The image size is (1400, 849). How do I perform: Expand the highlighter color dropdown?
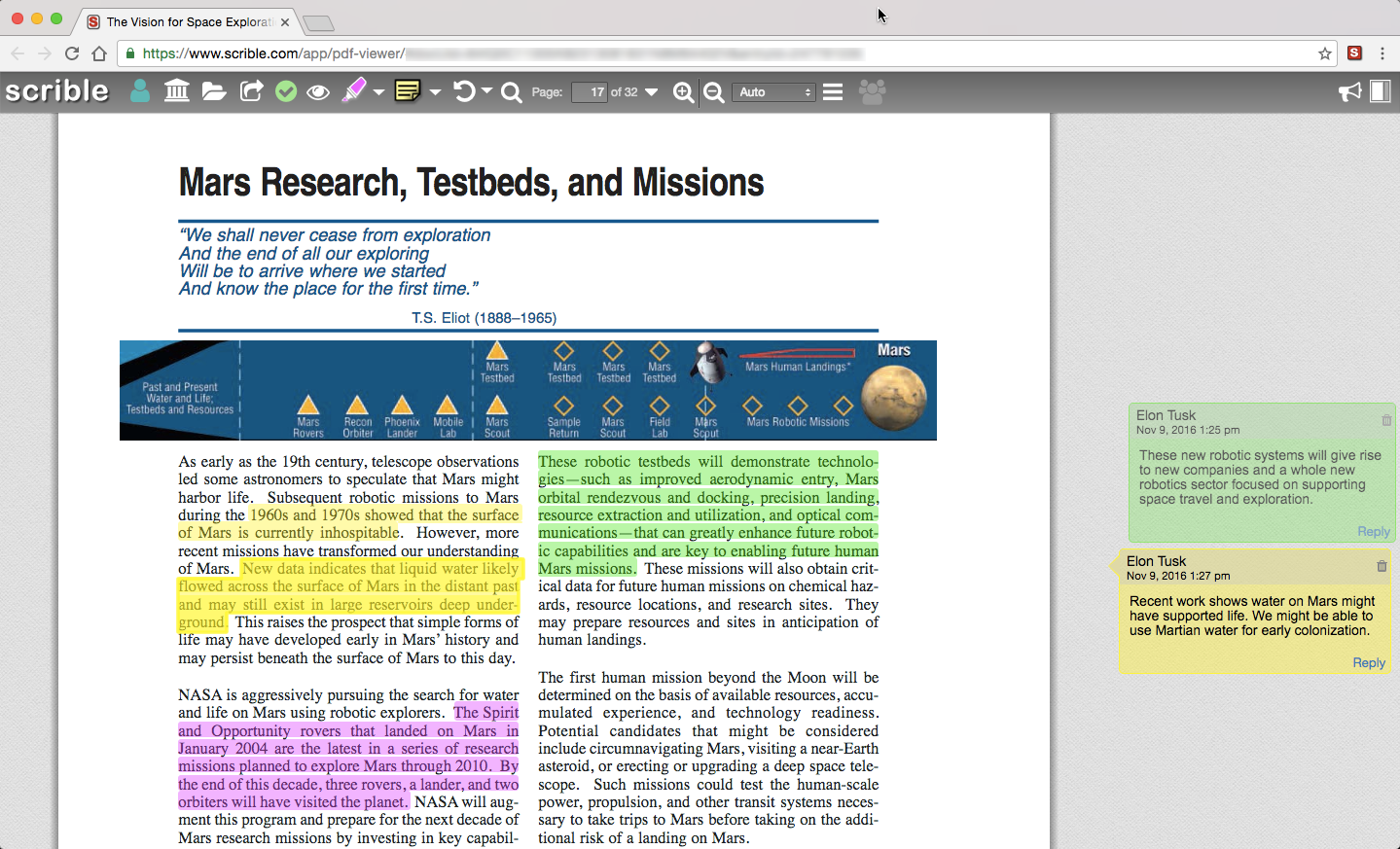(378, 91)
